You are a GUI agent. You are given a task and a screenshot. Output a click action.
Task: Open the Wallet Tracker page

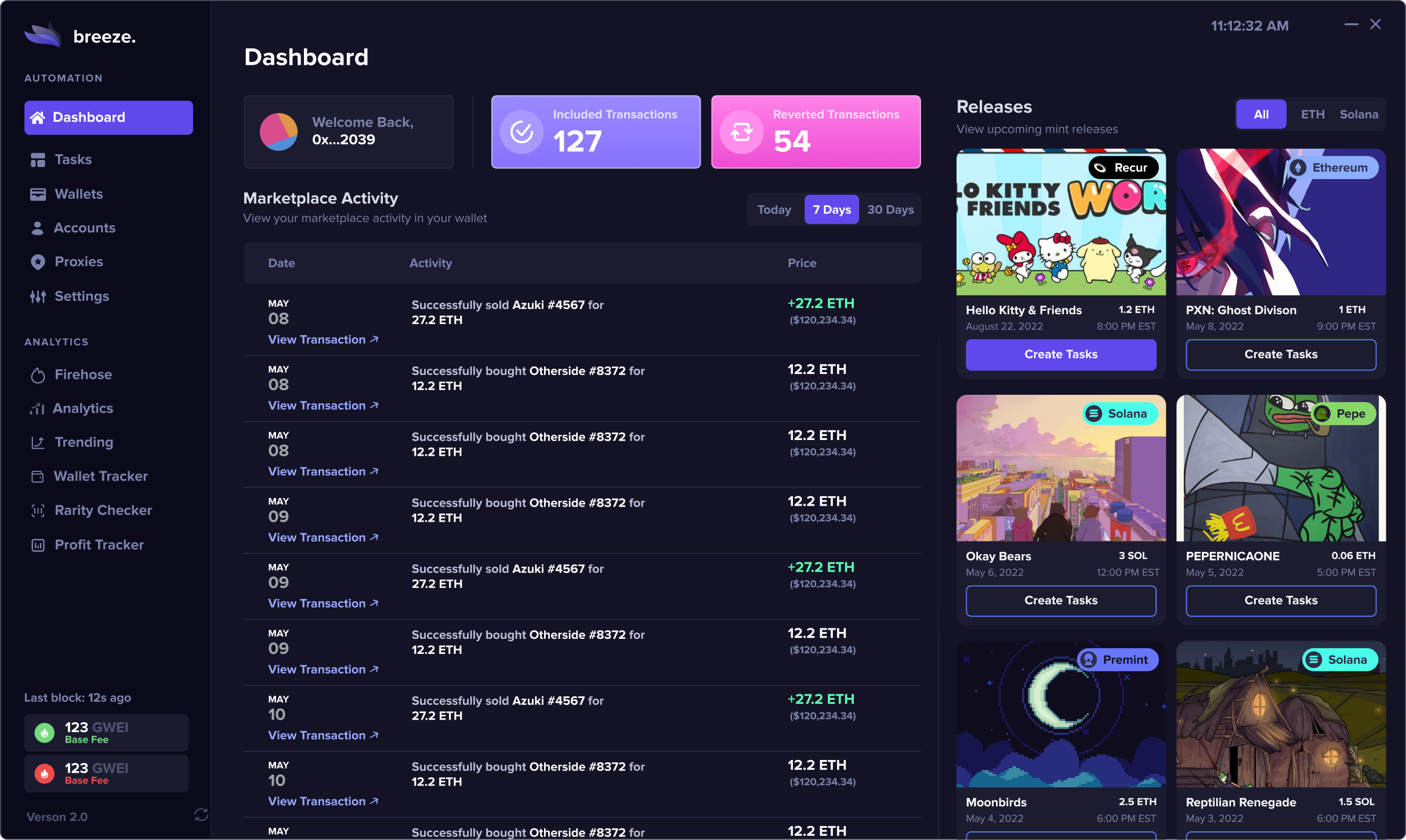pos(100,477)
